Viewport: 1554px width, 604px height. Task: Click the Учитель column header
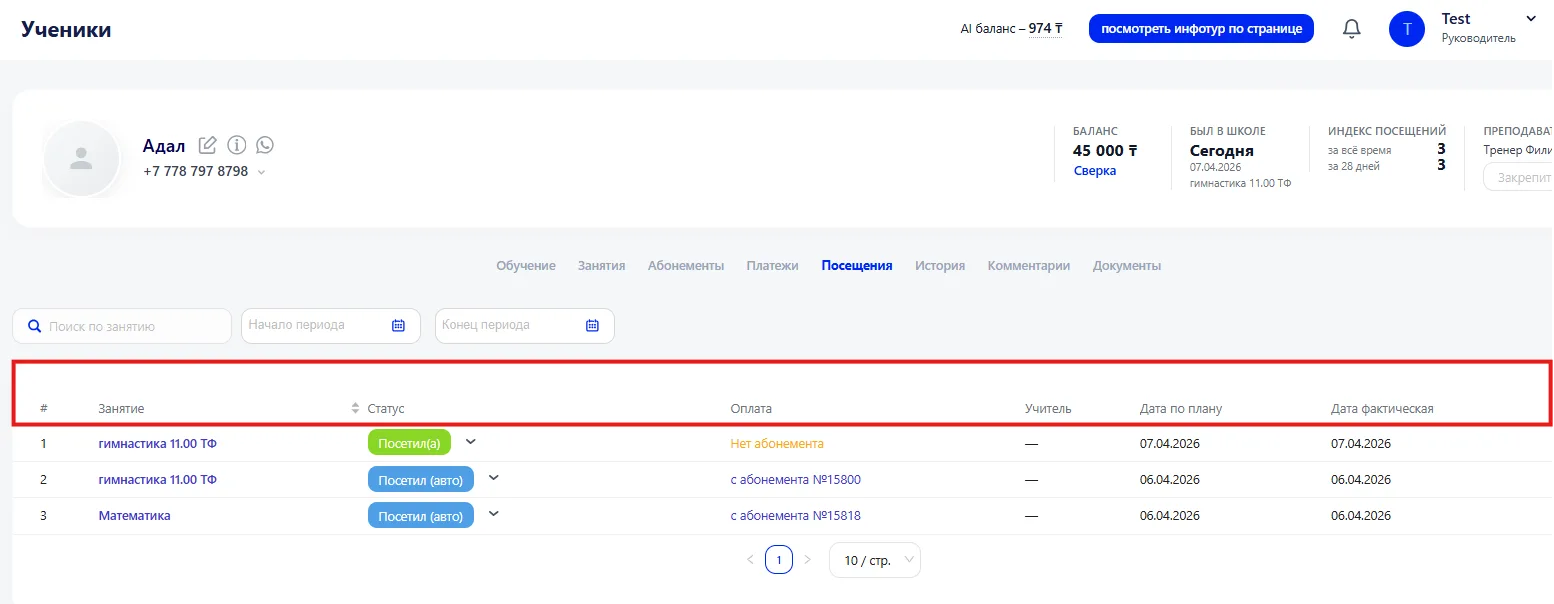(1048, 408)
